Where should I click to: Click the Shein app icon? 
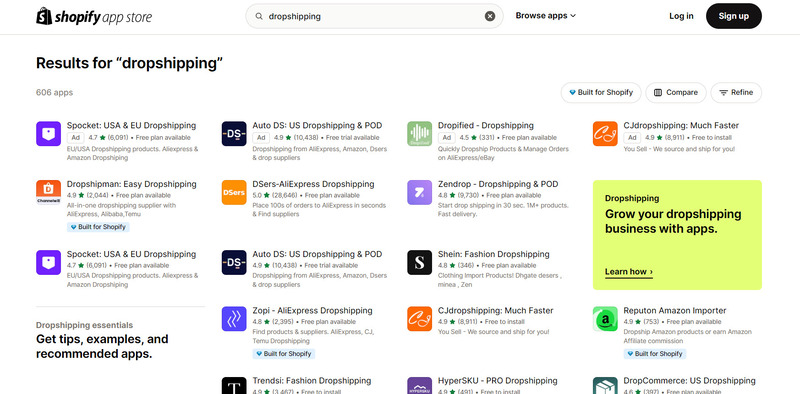coord(419,262)
